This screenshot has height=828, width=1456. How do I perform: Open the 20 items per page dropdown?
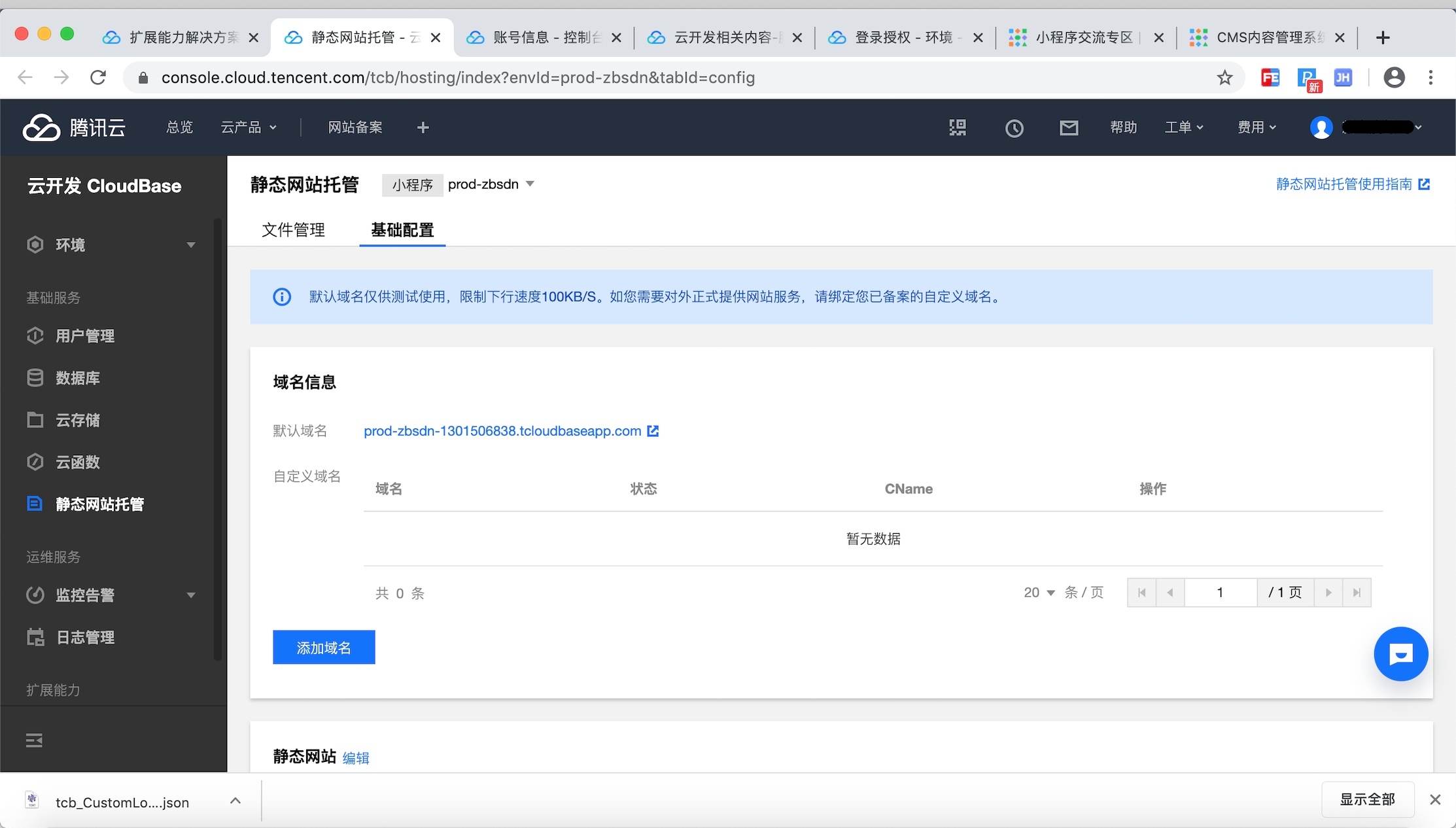pos(1039,593)
